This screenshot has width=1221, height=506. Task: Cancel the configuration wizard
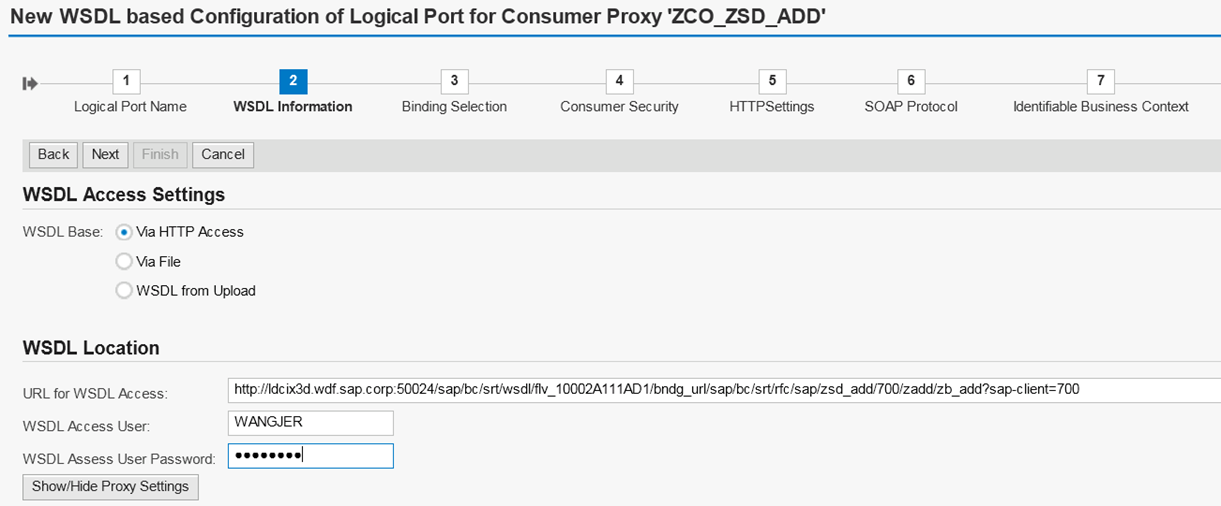[x=223, y=154]
